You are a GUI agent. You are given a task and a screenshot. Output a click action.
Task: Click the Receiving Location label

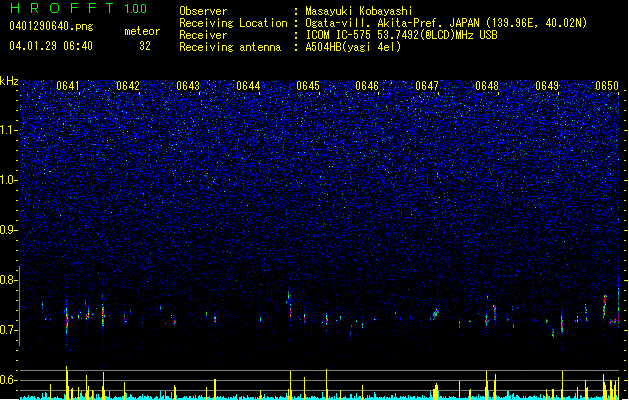point(233,23)
